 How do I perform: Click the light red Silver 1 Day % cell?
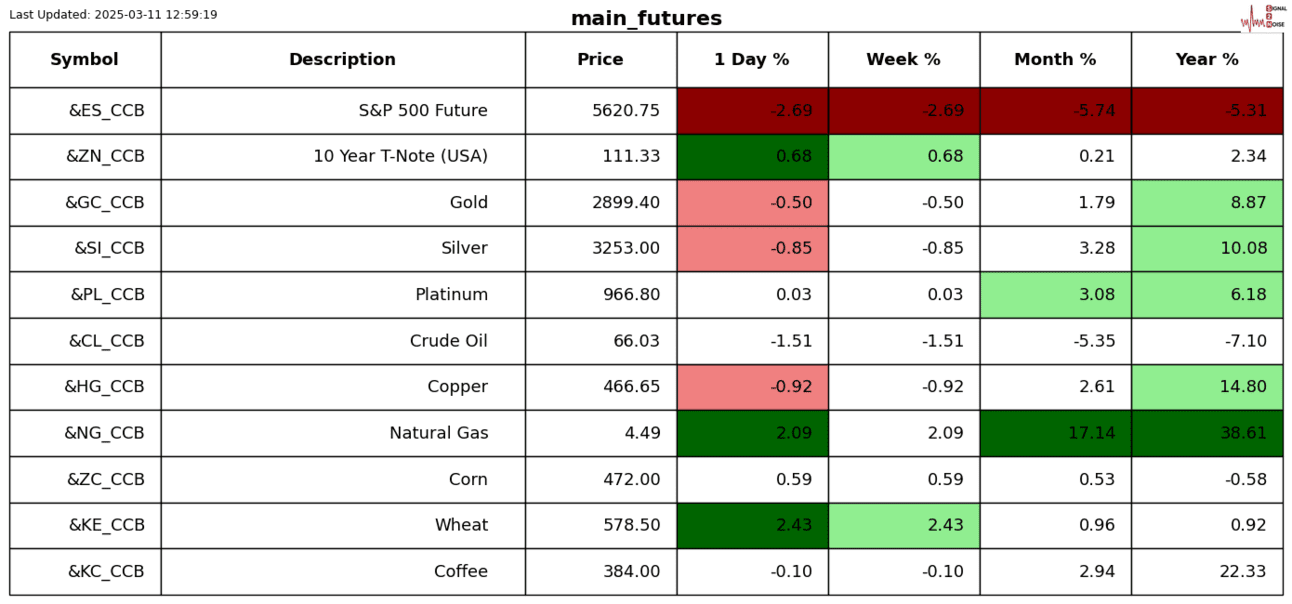click(x=752, y=249)
